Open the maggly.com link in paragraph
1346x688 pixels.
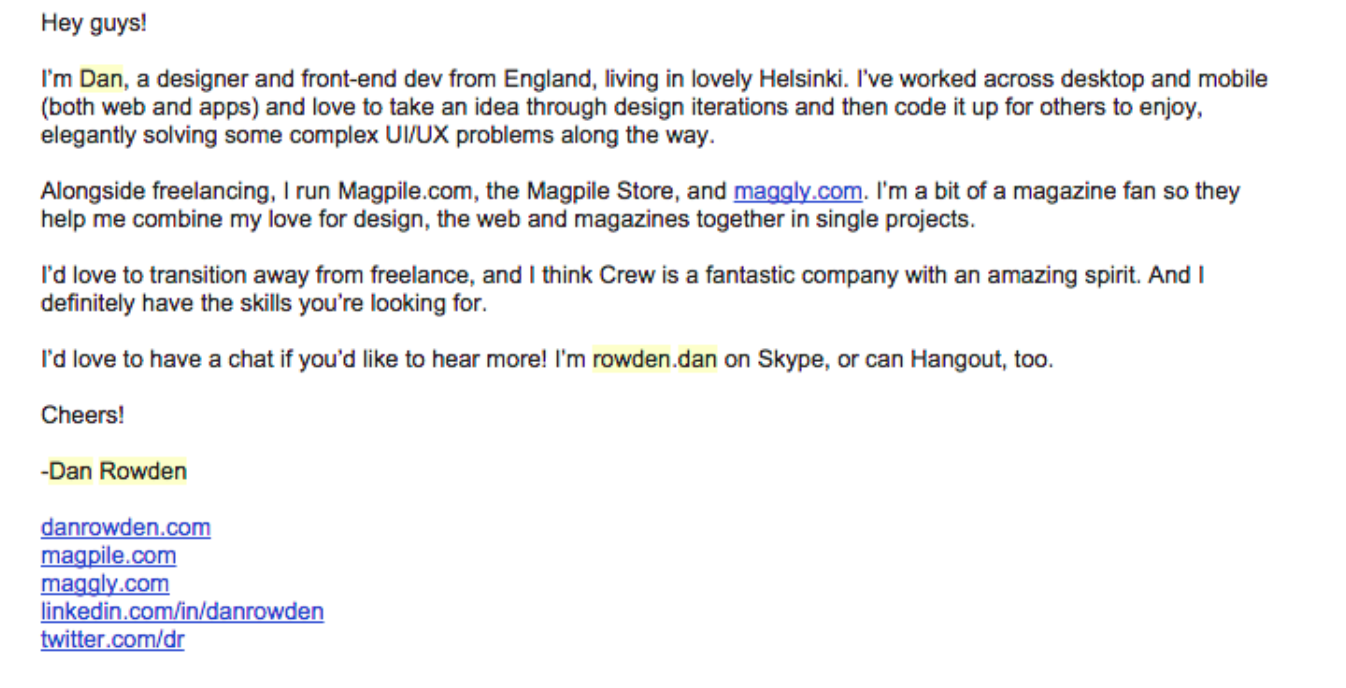[797, 191]
